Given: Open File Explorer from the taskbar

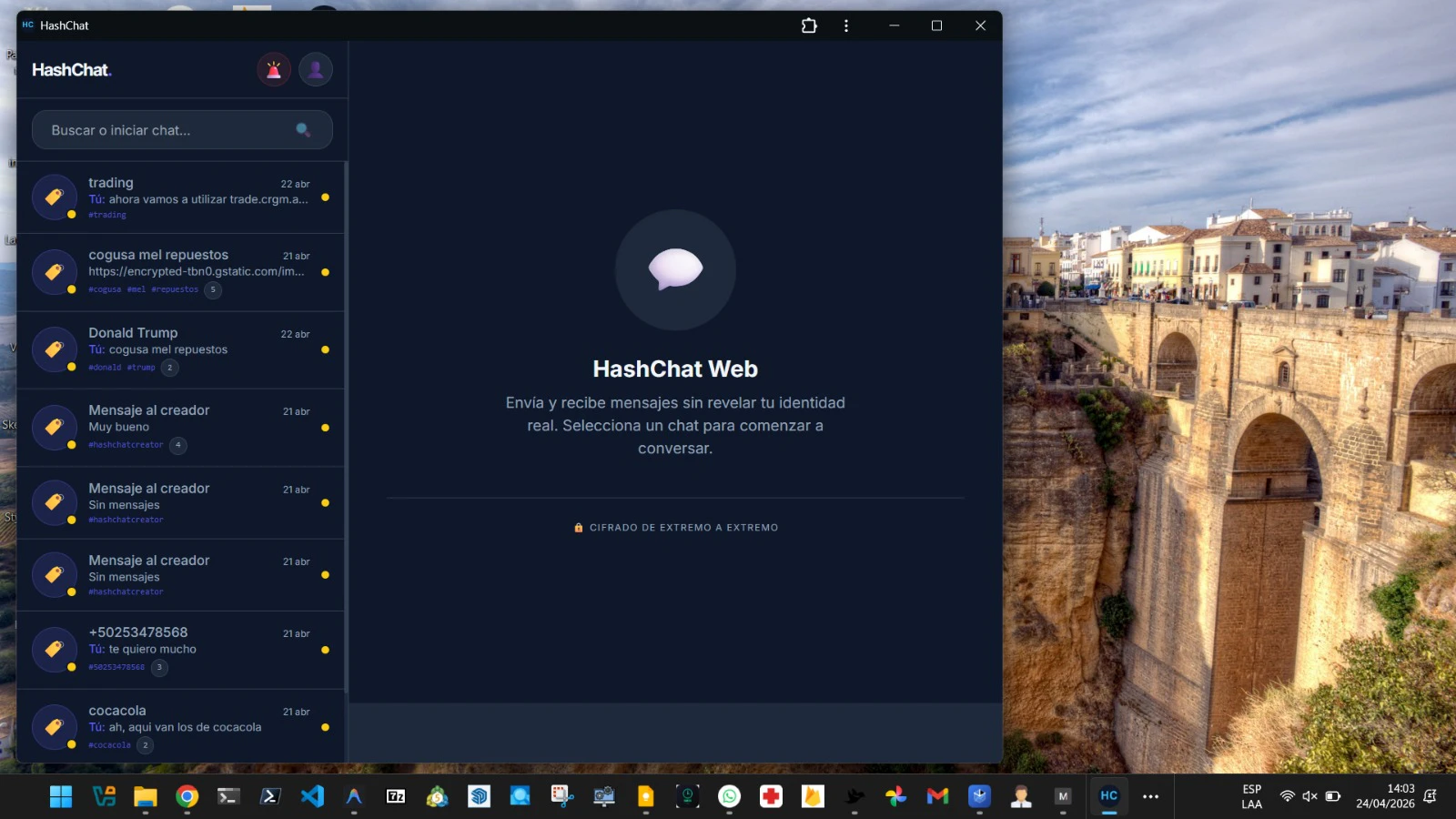Looking at the screenshot, I should (146, 796).
